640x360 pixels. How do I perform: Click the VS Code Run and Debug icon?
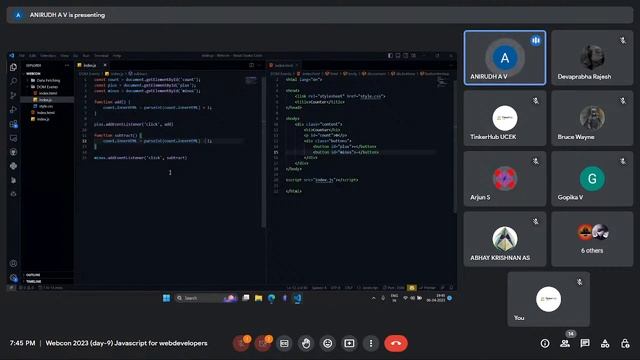(13, 109)
